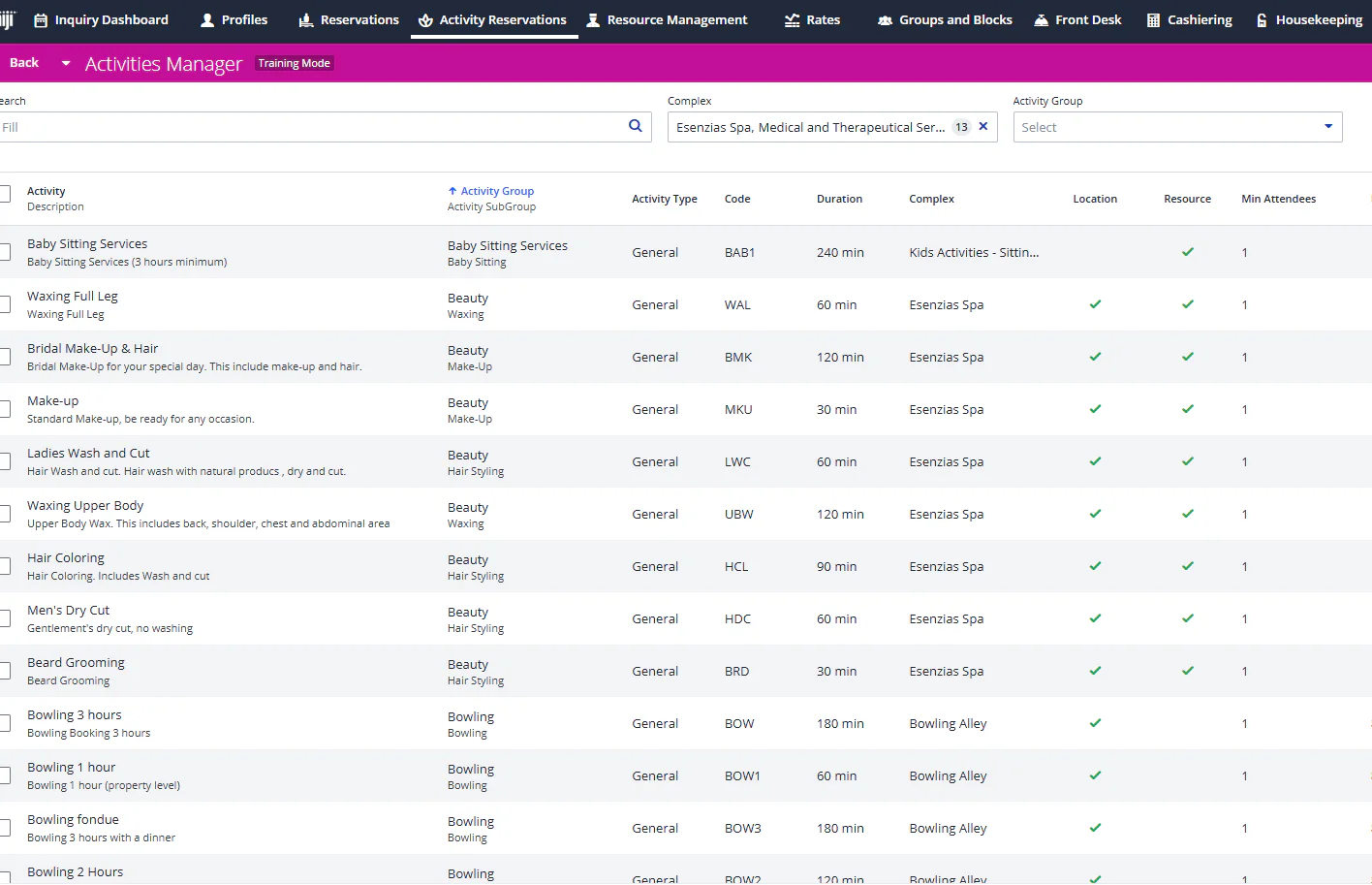Click the 13 selected count badge
This screenshot has width=1372, height=885.
pos(961,127)
